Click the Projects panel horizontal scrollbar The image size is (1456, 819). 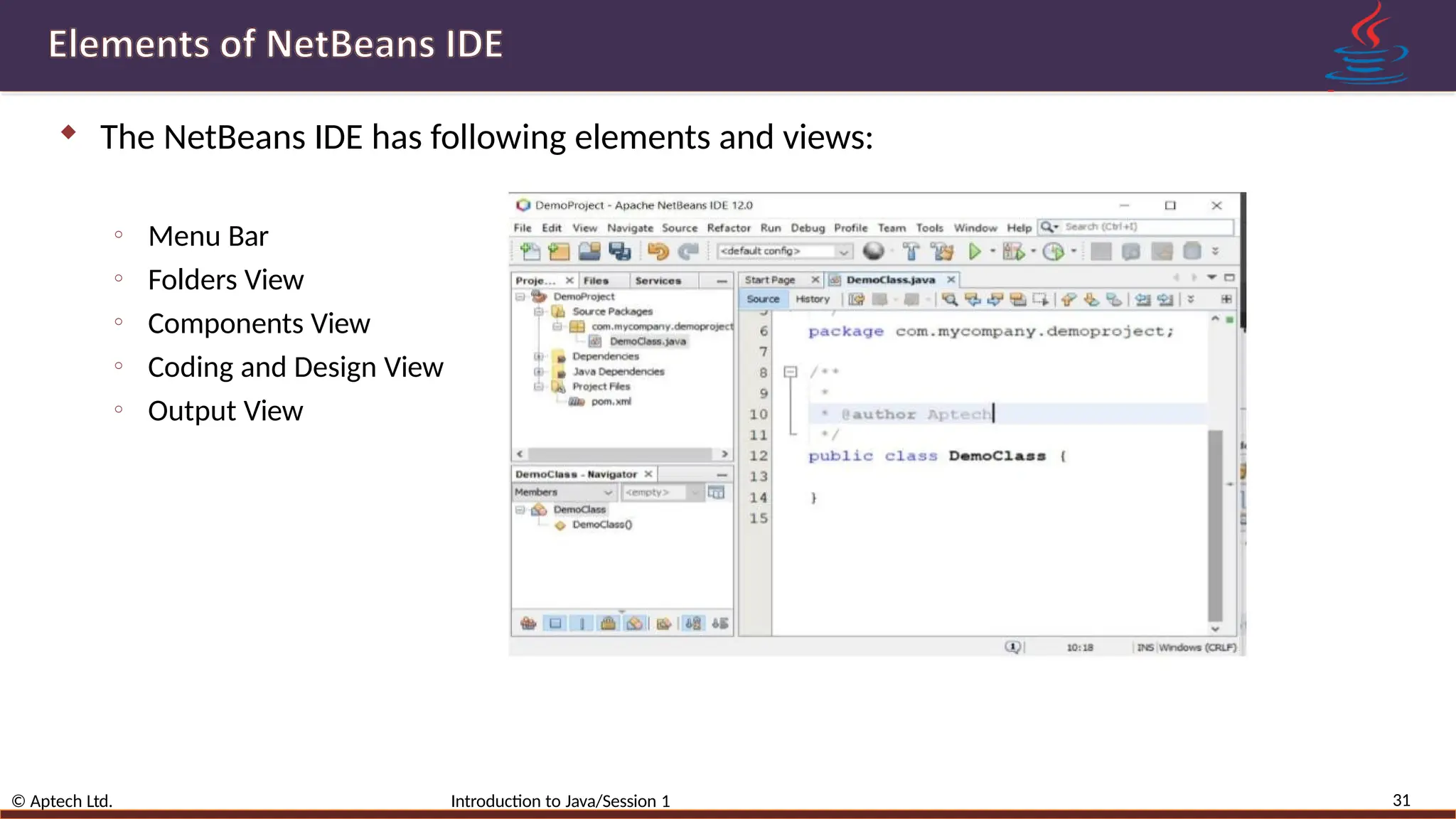tap(621, 454)
